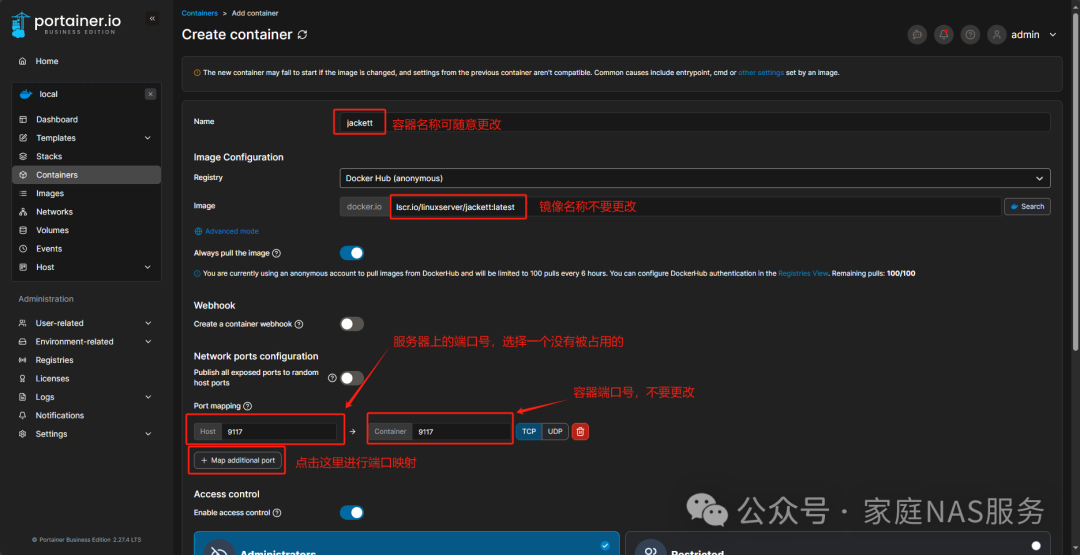Image resolution: width=1080 pixels, height=555 pixels.
Task: Click Map additional port
Action: point(238,461)
